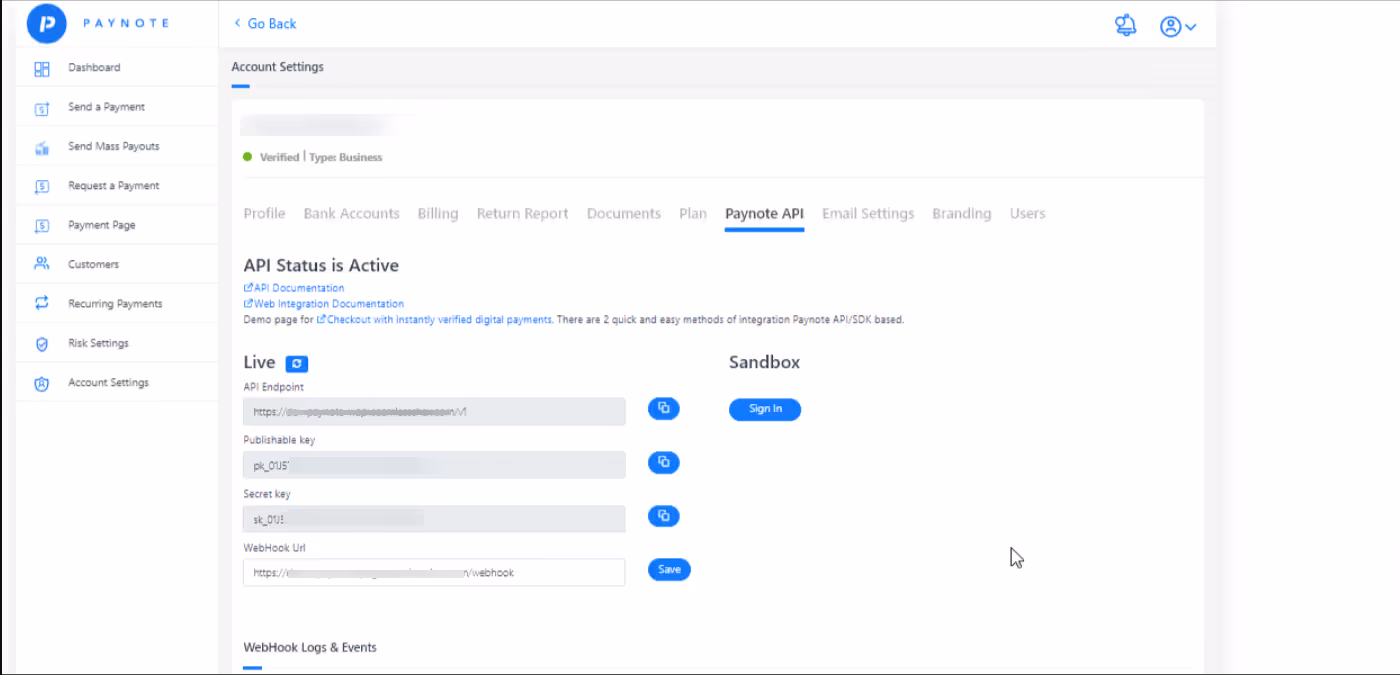Screen dimensions: 1400x675
Task: Select the Paynote API tab
Action: [x=764, y=214]
